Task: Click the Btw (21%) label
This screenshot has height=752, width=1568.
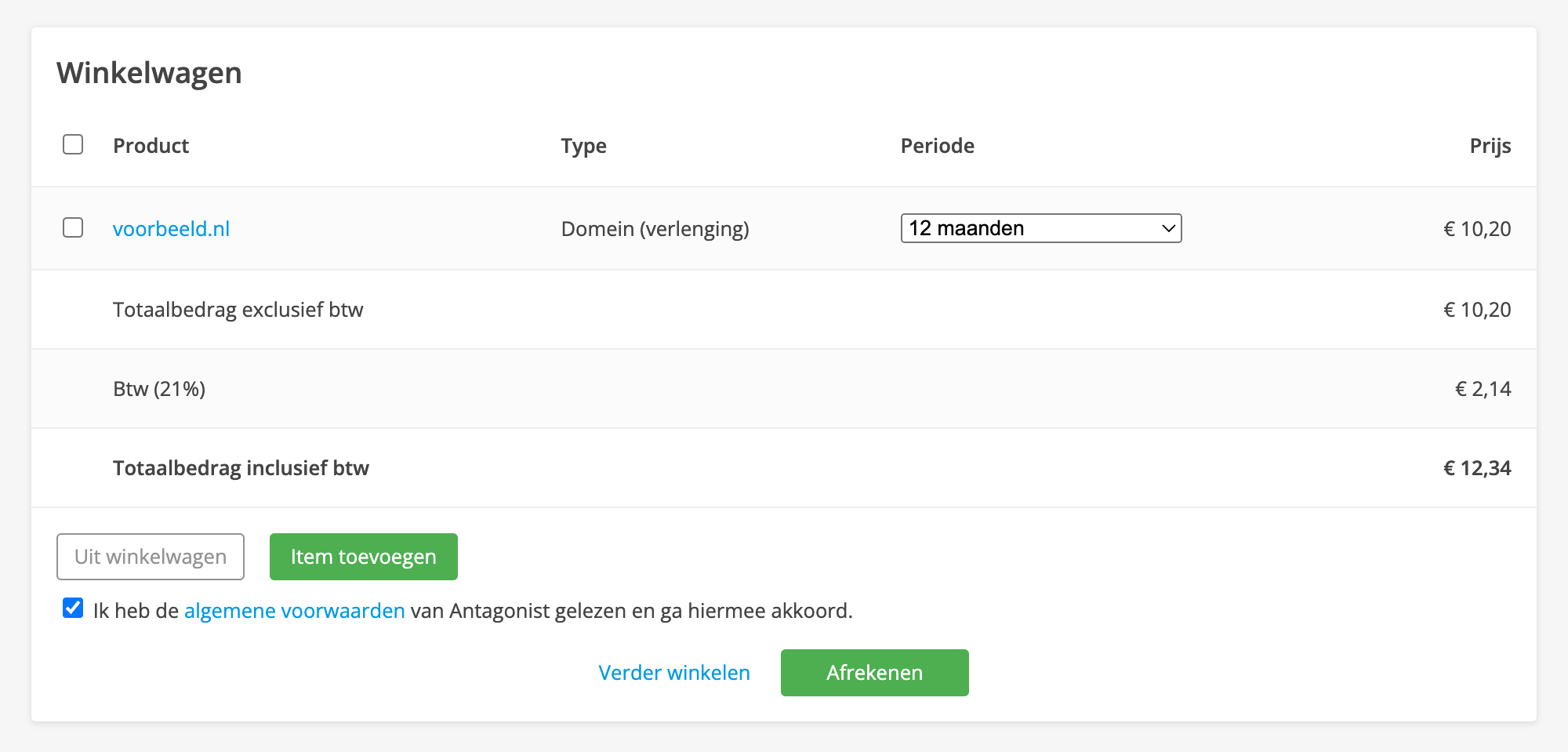Action: tap(159, 389)
